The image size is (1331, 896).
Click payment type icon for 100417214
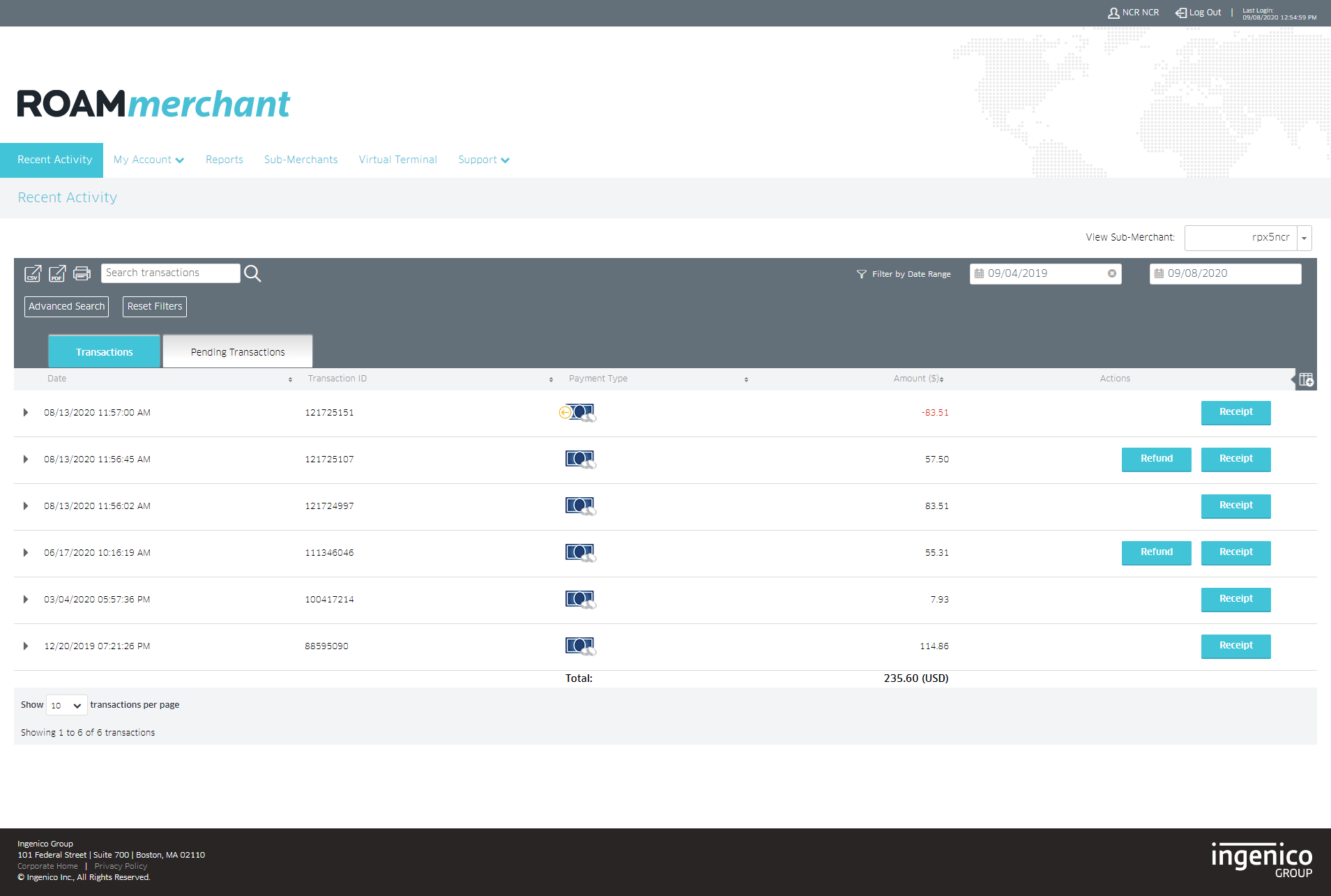(580, 600)
